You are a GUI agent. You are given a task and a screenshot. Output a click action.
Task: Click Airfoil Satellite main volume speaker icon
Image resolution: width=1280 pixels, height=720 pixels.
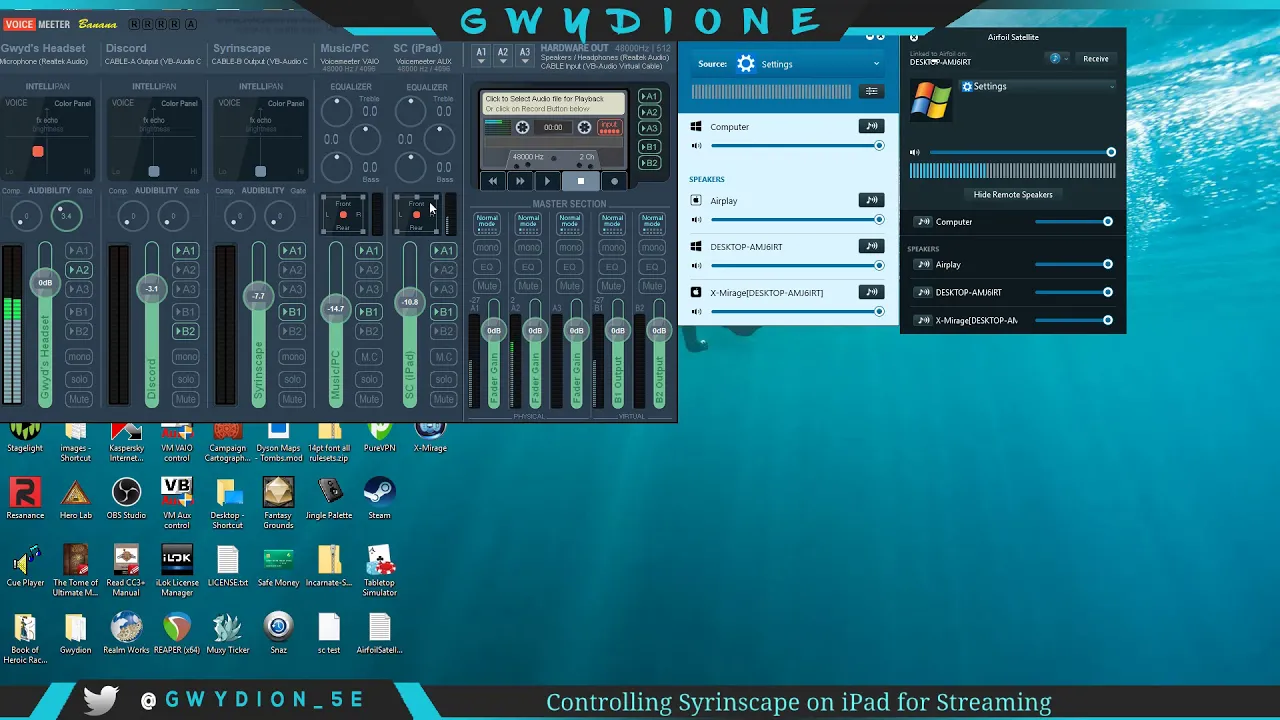click(915, 153)
